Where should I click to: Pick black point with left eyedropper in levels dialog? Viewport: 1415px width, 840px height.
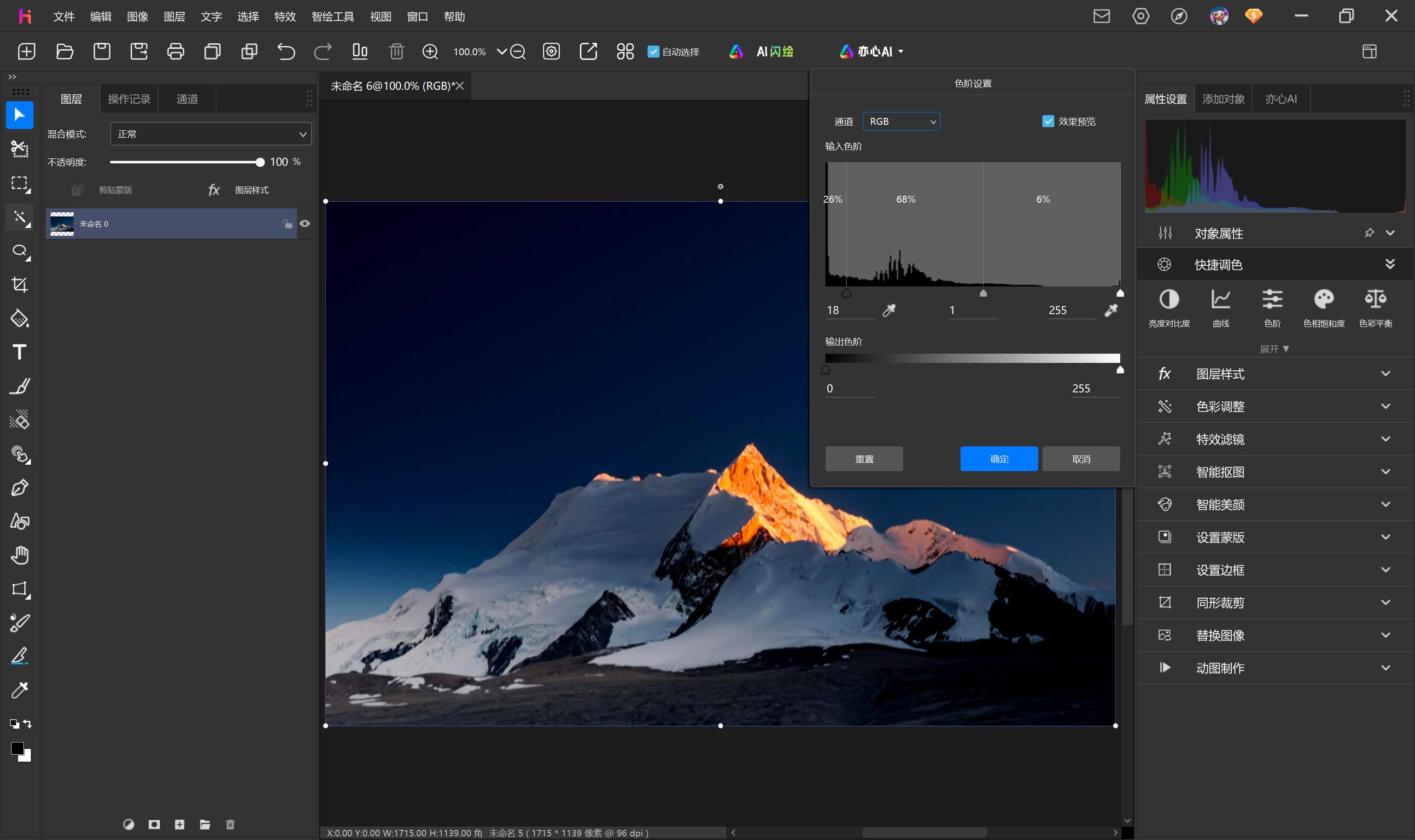tap(889, 309)
